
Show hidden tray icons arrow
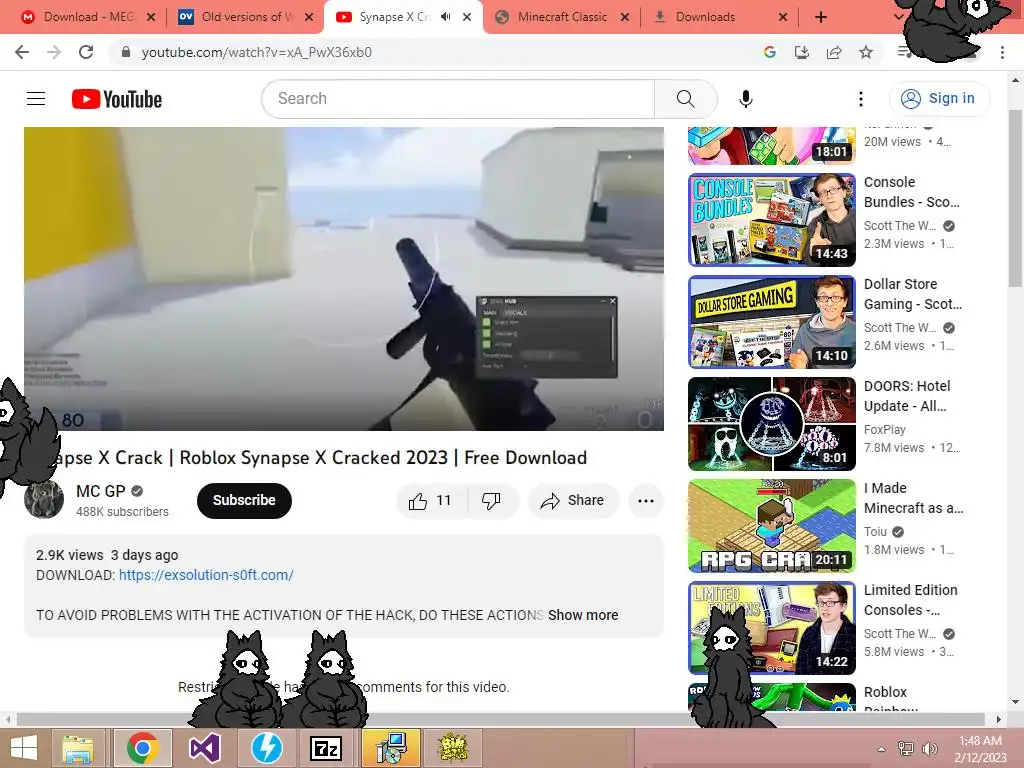click(881, 748)
